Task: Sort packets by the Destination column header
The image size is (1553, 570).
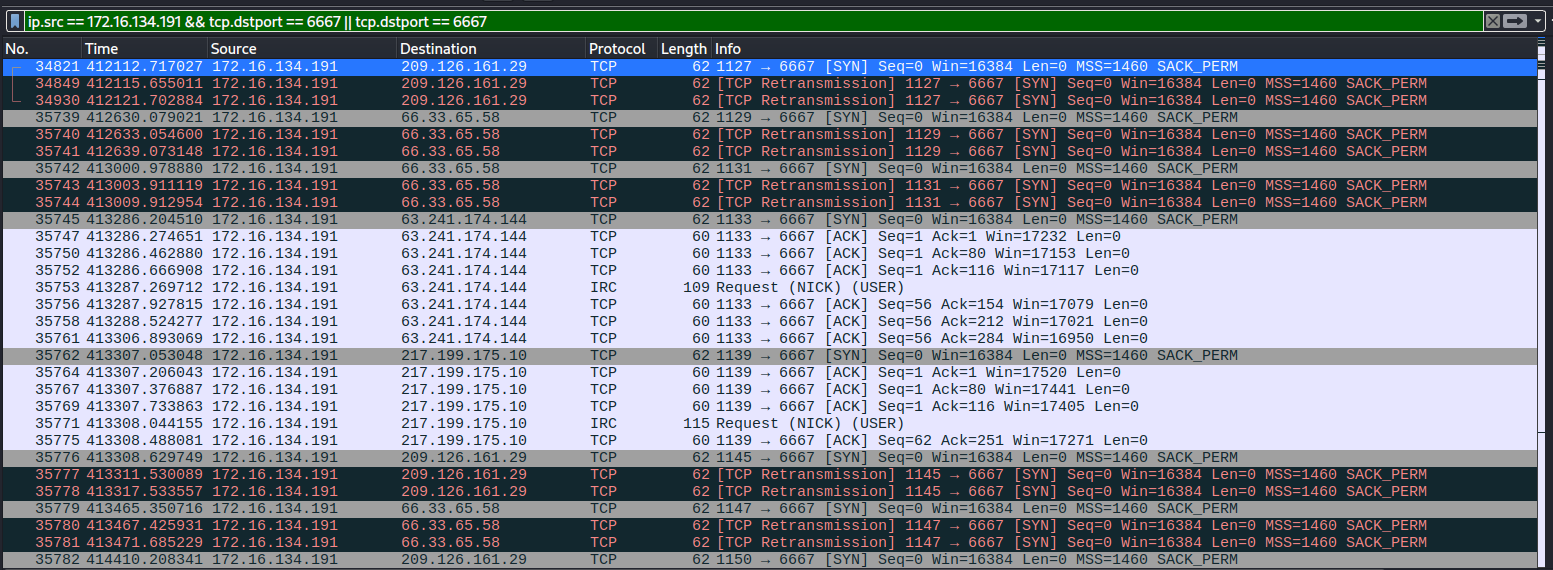Action: pyautogui.click(x=490, y=48)
